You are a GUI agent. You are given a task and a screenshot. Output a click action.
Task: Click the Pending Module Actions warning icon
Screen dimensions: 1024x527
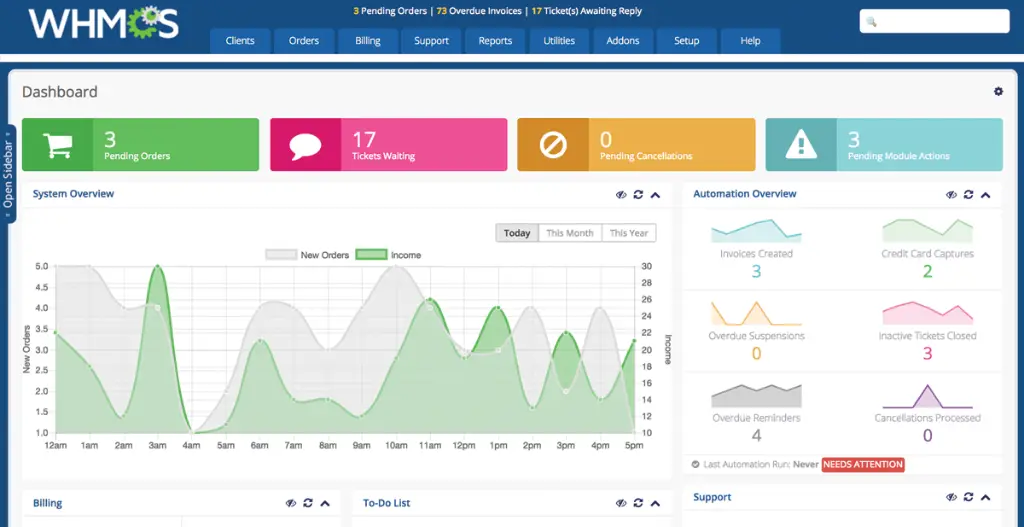click(801, 145)
